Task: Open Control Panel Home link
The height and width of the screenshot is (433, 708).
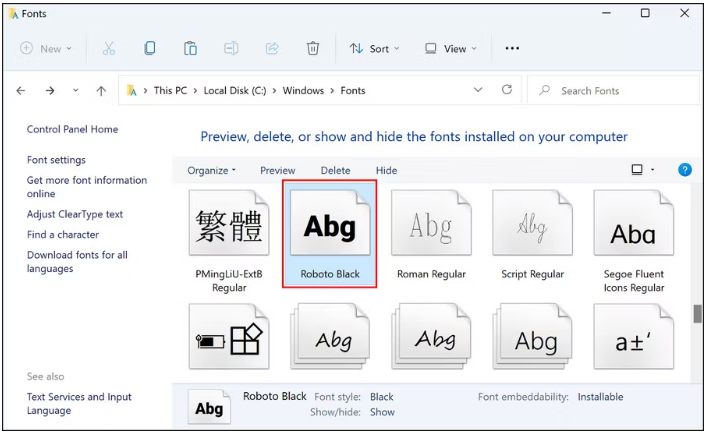Action: tap(72, 129)
